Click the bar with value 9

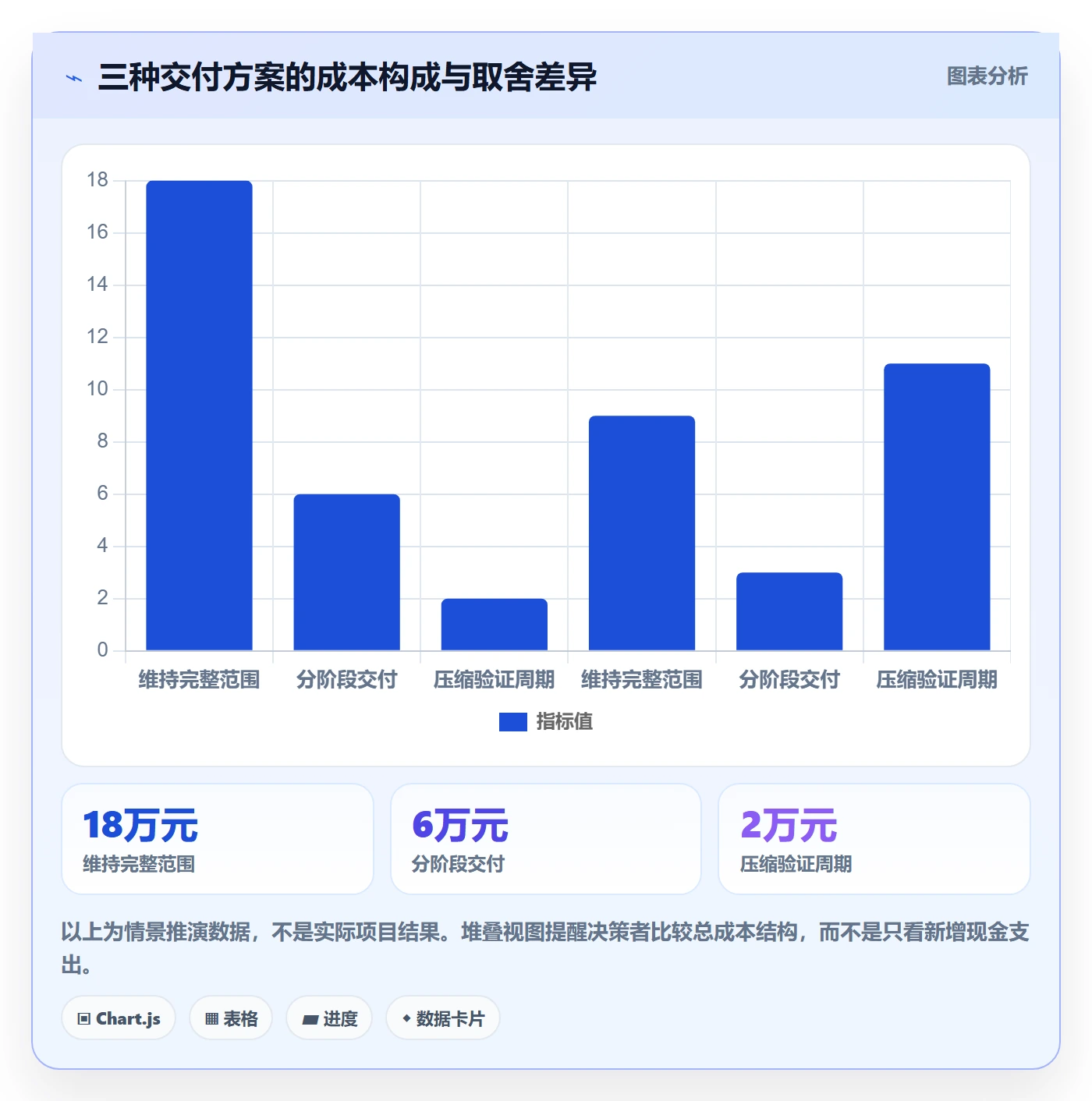click(642, 533)
